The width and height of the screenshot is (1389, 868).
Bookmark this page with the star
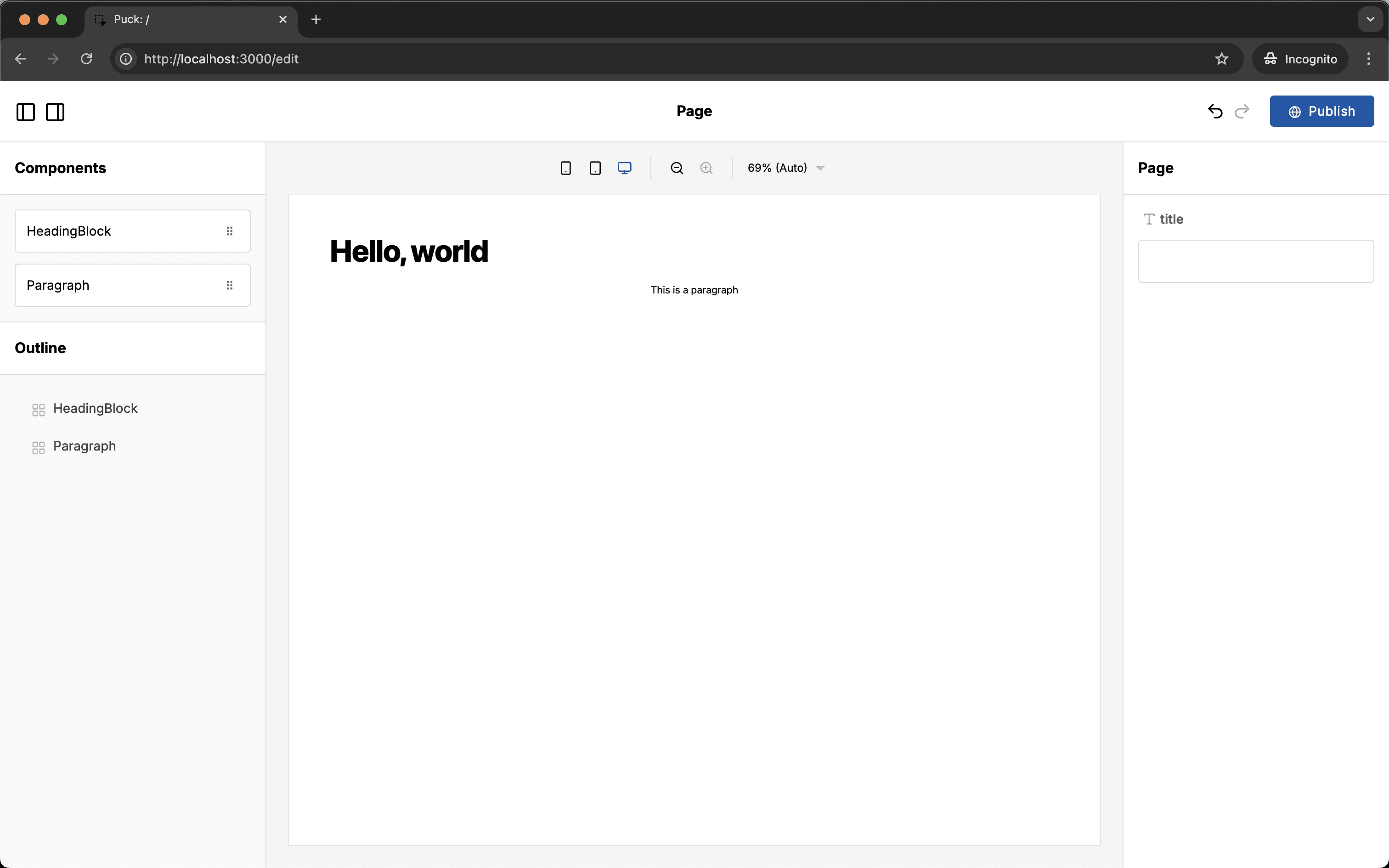click(x=1221, y=59)
